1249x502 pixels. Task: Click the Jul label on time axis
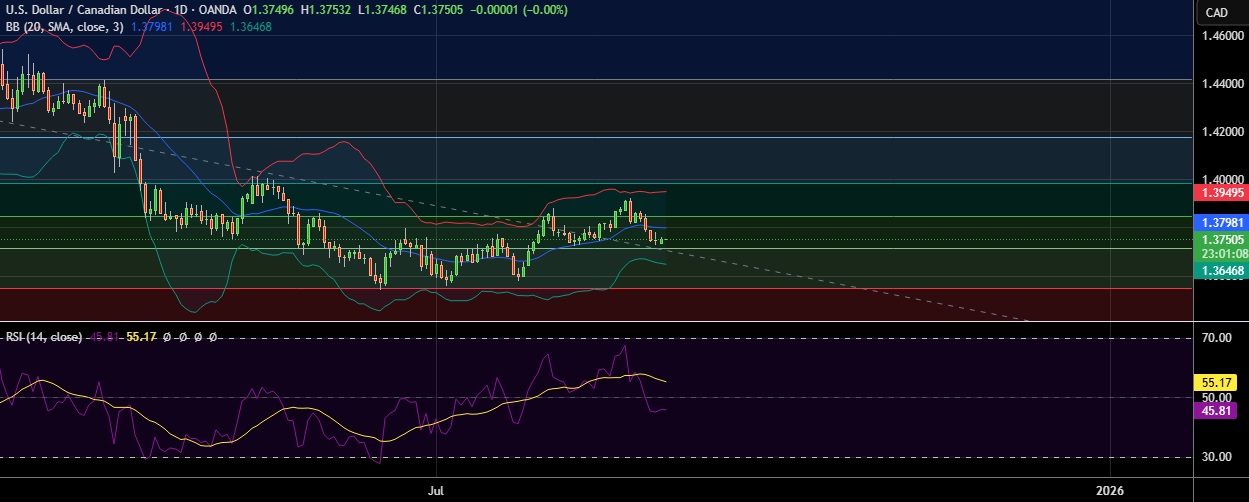point(436,491)
